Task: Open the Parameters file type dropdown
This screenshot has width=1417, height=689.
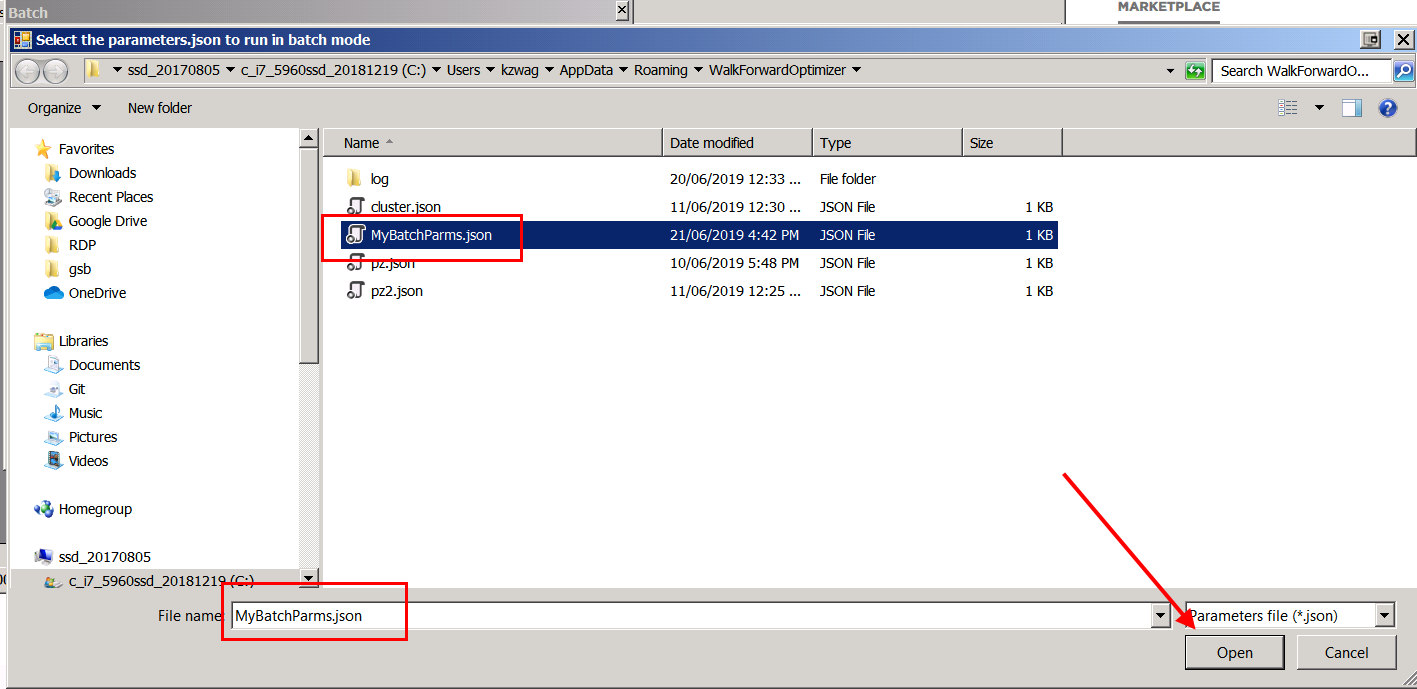Action: (1289, 616)
